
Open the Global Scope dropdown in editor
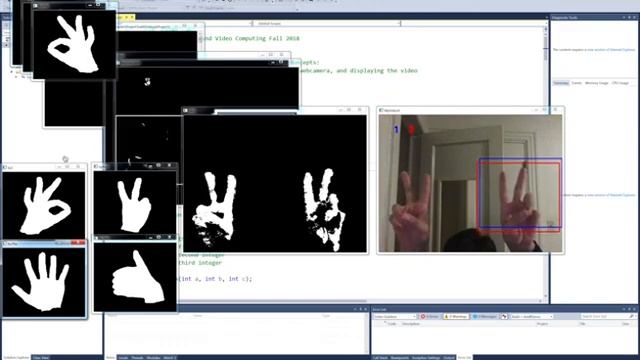[x=327, y=24]
